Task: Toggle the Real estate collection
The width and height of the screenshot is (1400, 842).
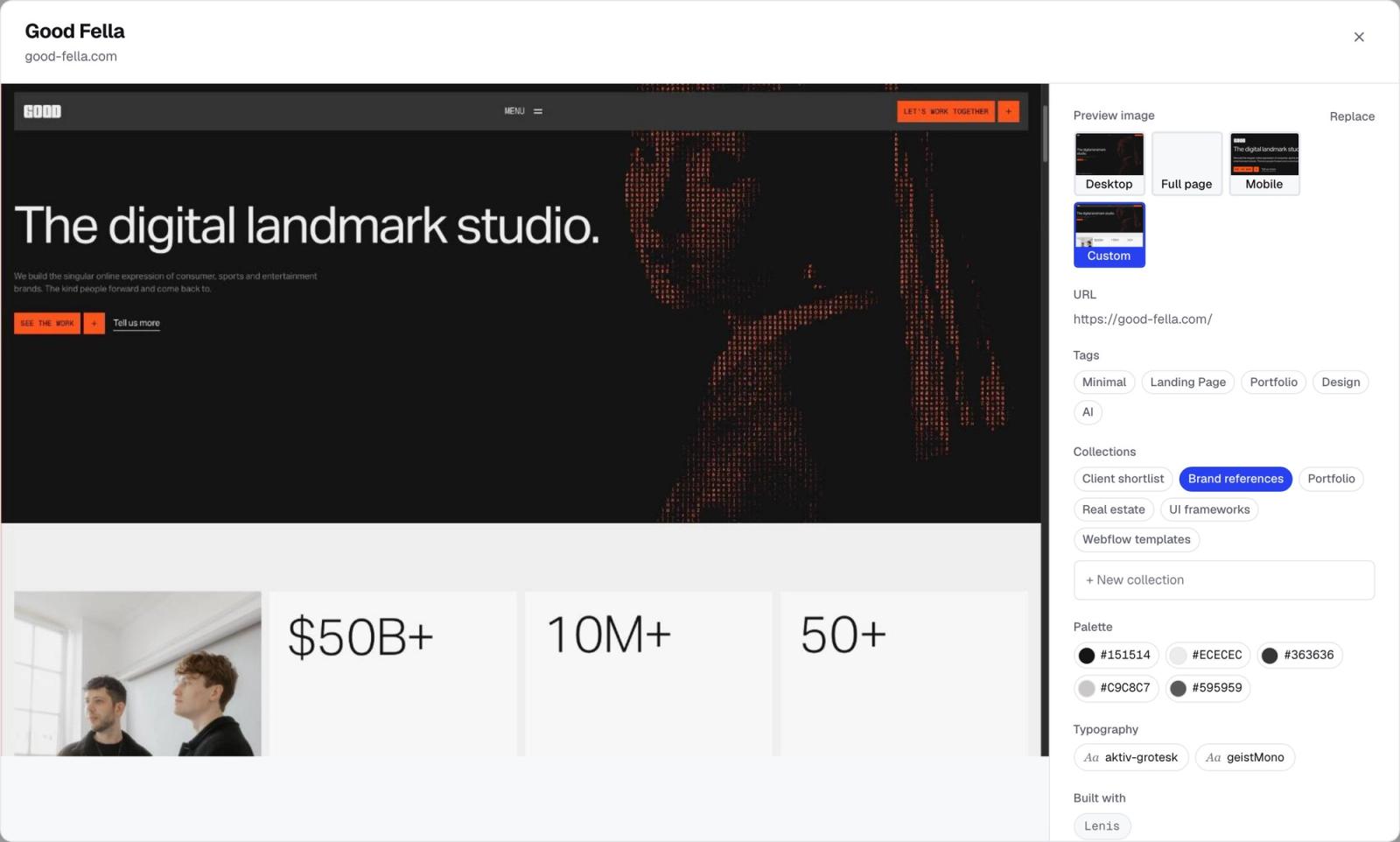Action: (1113, 509)
